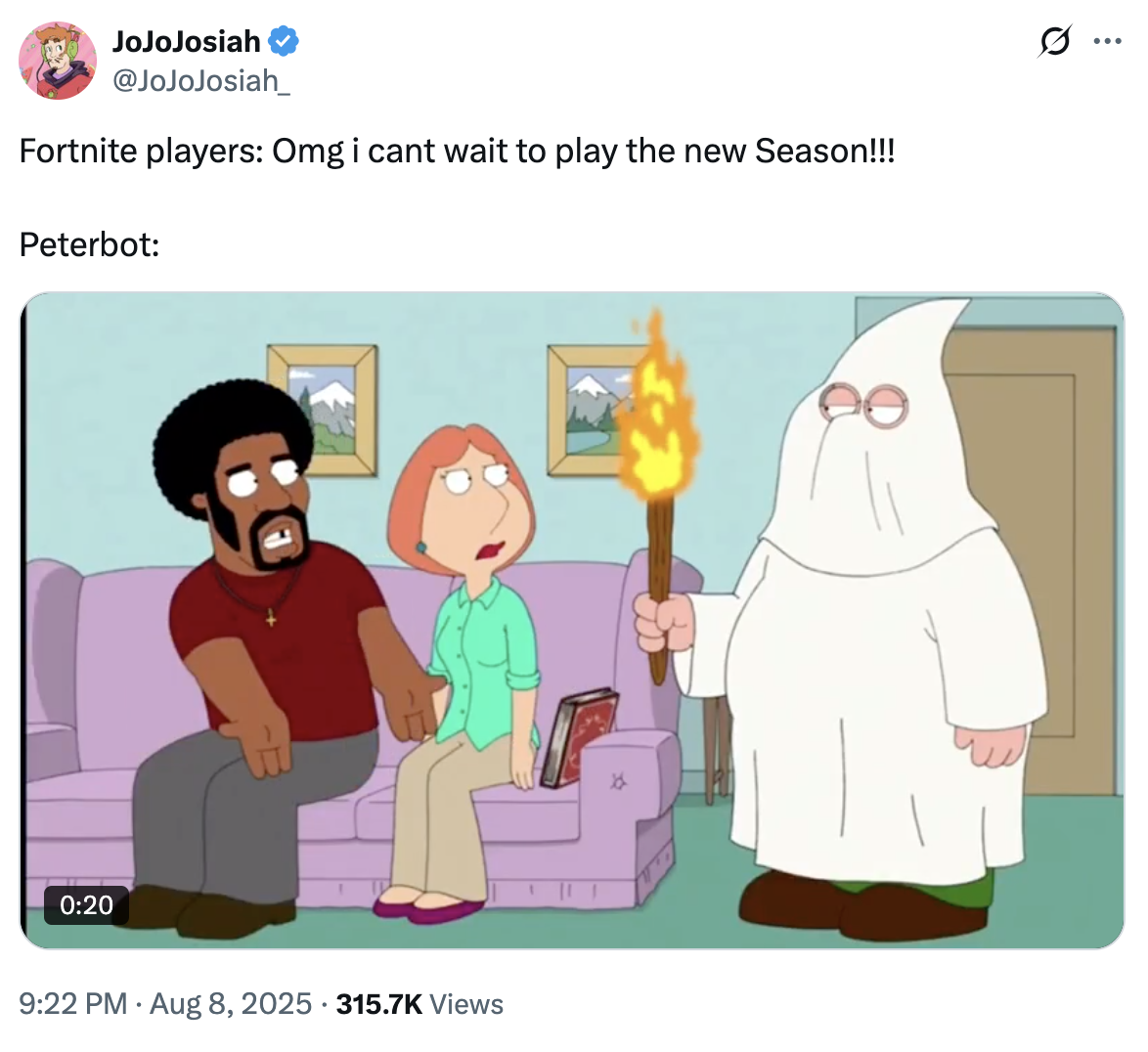Click the framed picture behind the torch
Screen dimensions: 1148x1052
[x=595, y=410]
